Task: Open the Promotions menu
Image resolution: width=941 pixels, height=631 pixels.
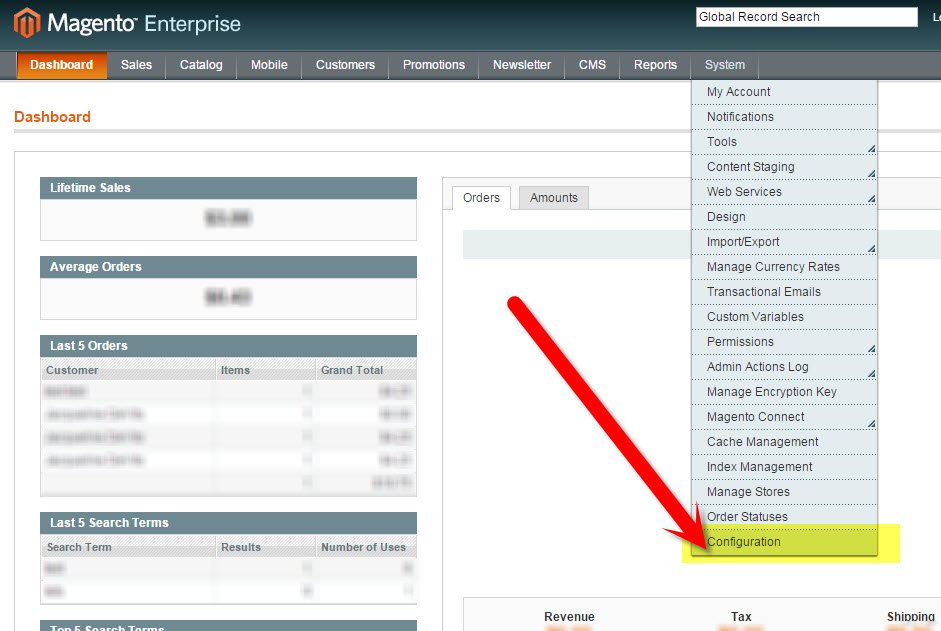Action: pos(433,65)
